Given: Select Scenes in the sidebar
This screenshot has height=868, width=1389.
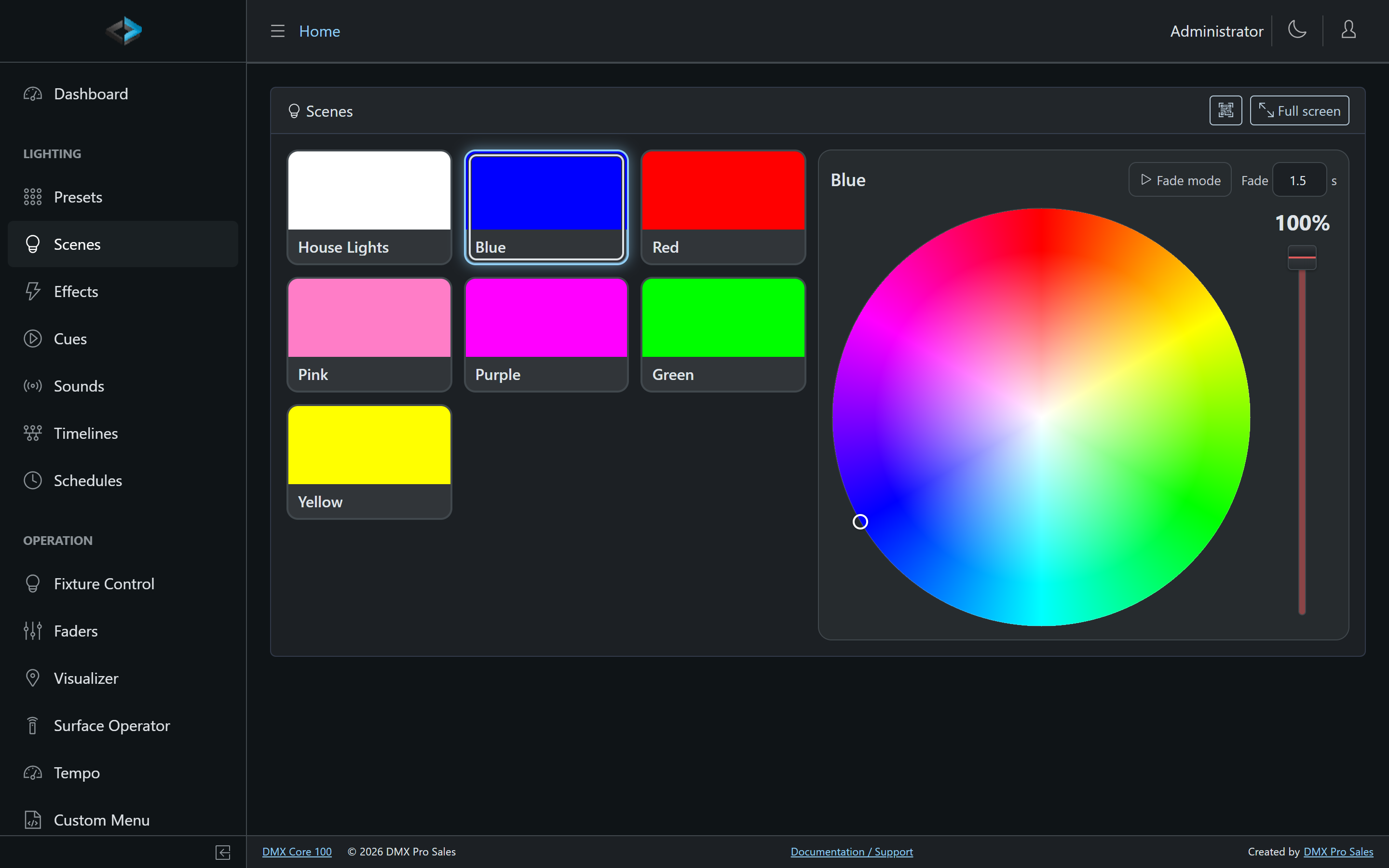Looking at the screenshot, I should point(123,244).
